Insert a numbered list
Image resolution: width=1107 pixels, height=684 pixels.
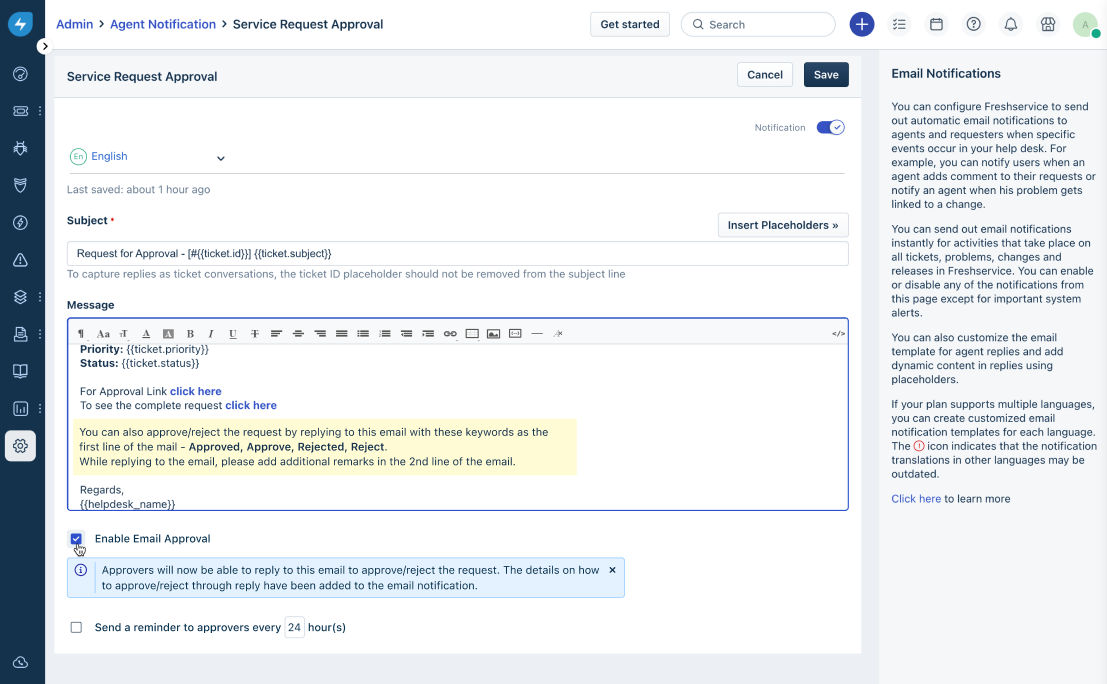click(x=385, y=334)
